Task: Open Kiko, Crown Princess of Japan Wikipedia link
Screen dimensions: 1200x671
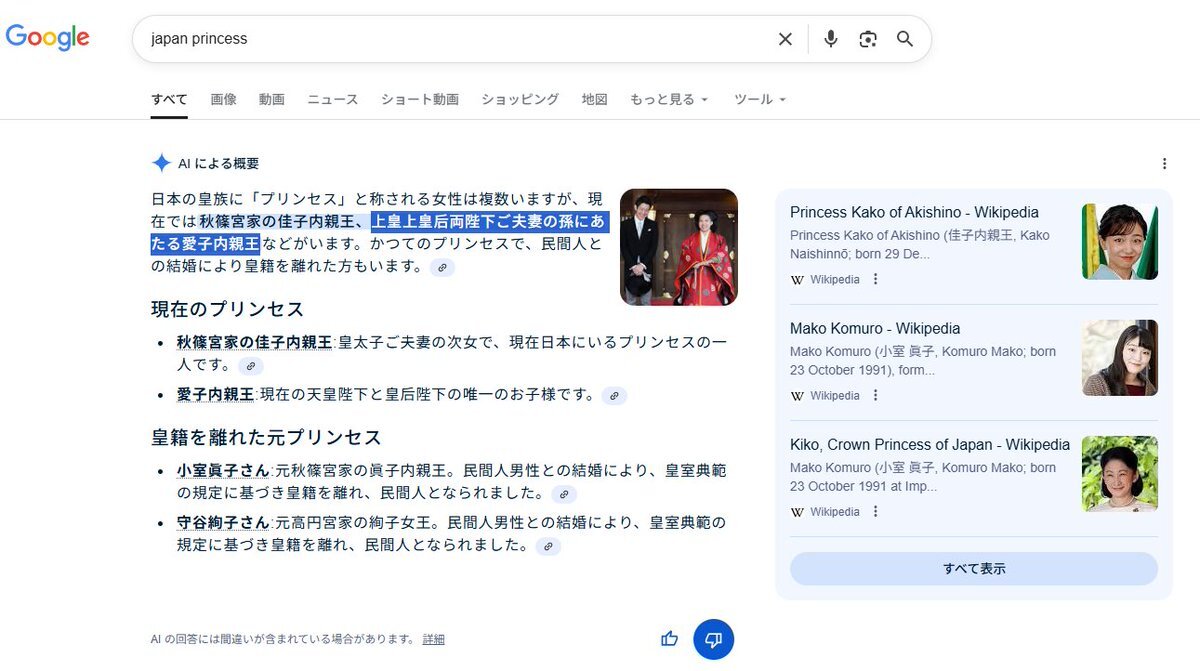Action: point(930,444)
